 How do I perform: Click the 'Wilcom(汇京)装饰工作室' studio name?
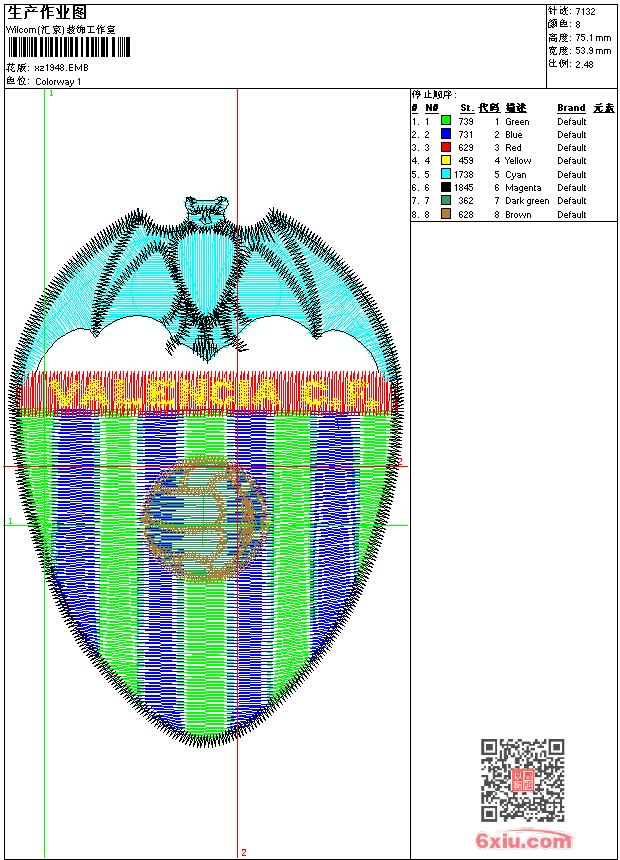pos(61,30)
